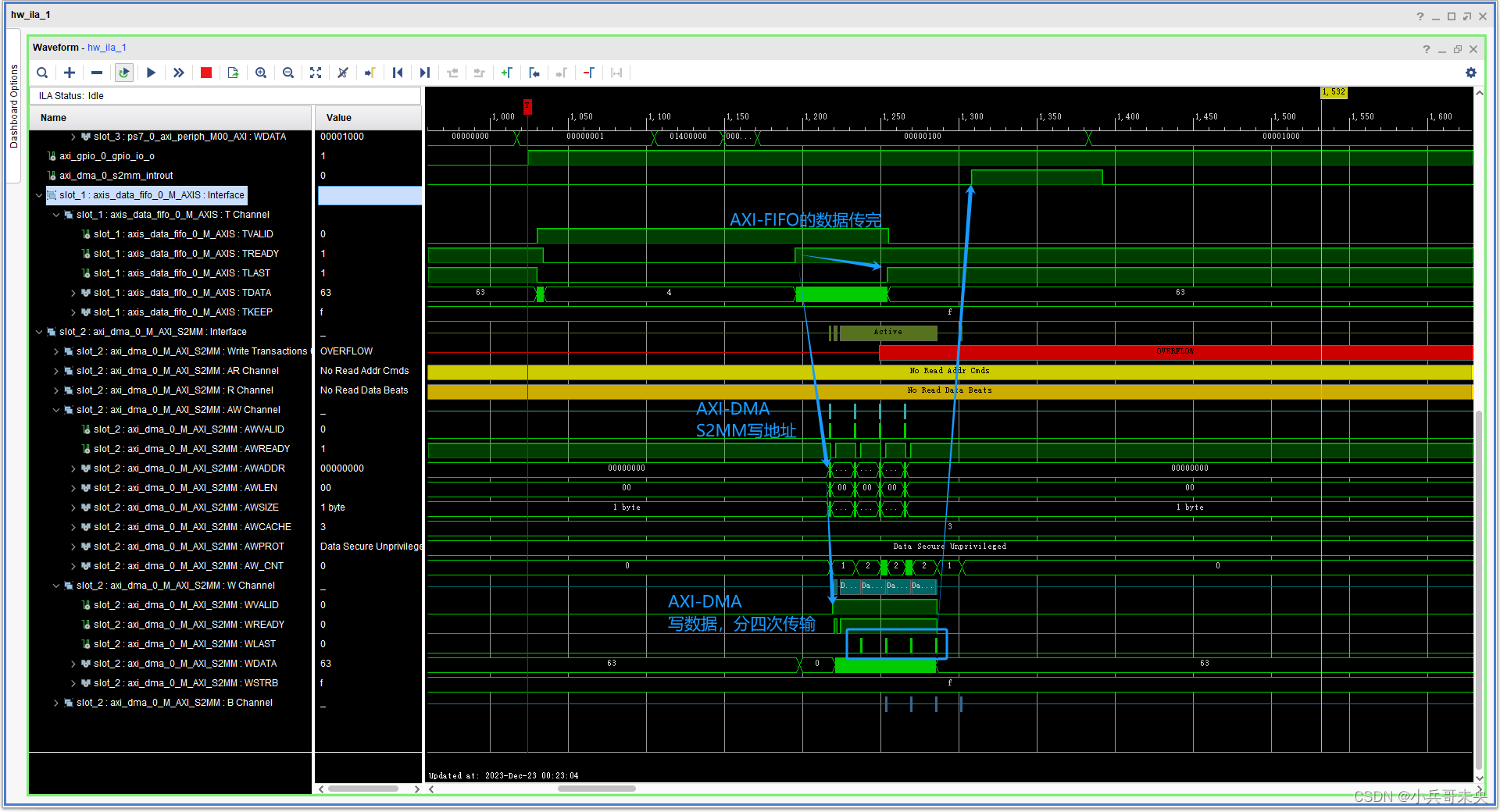Toggle Auto Re-trigger mode
Viewport: 1500px width, 812px height.
pos(123,73)
